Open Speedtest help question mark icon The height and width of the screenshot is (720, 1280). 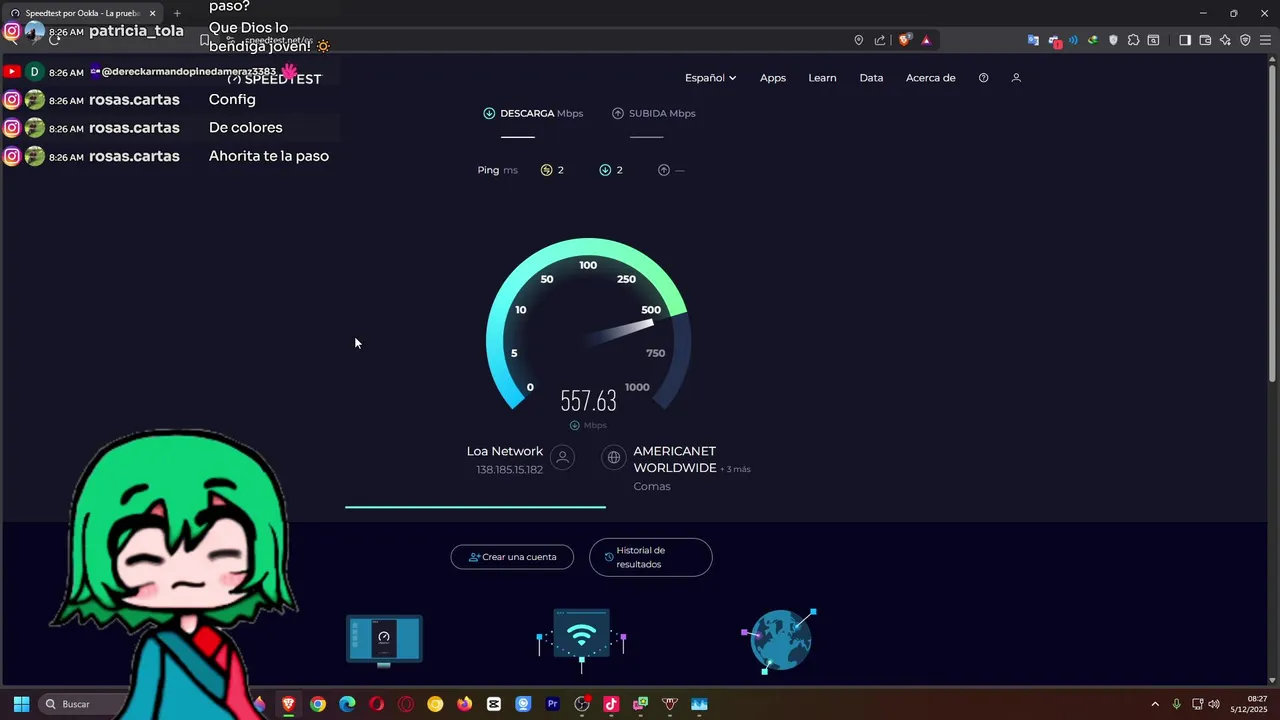coord(983,78)
